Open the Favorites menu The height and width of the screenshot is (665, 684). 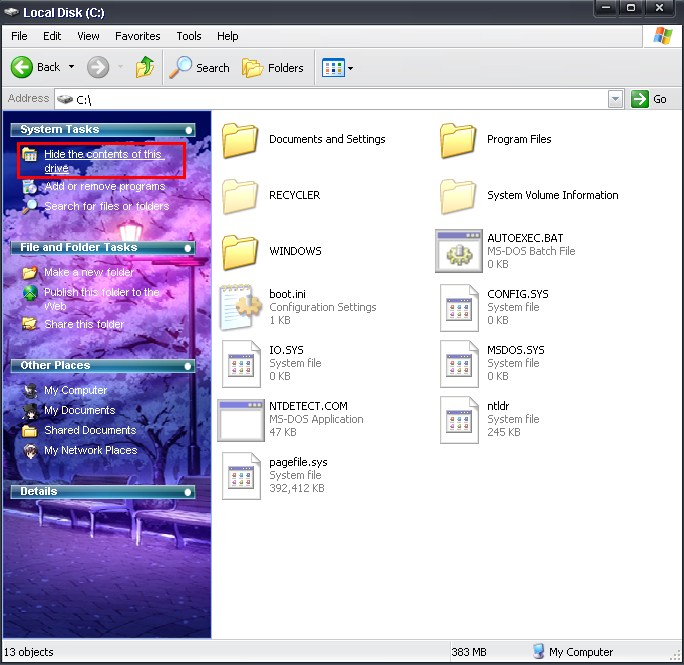pyautogui.click(x=137, y=36)
